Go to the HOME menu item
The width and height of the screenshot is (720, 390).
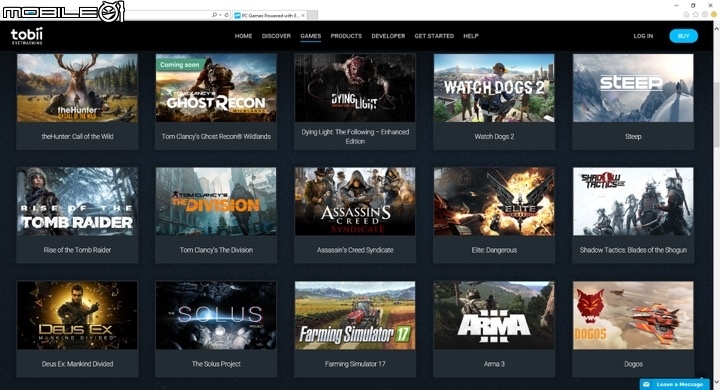point(243,36)
